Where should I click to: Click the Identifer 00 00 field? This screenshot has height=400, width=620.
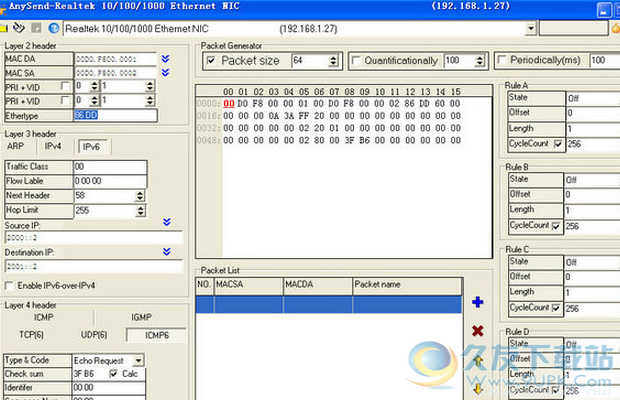coord(109,387)
